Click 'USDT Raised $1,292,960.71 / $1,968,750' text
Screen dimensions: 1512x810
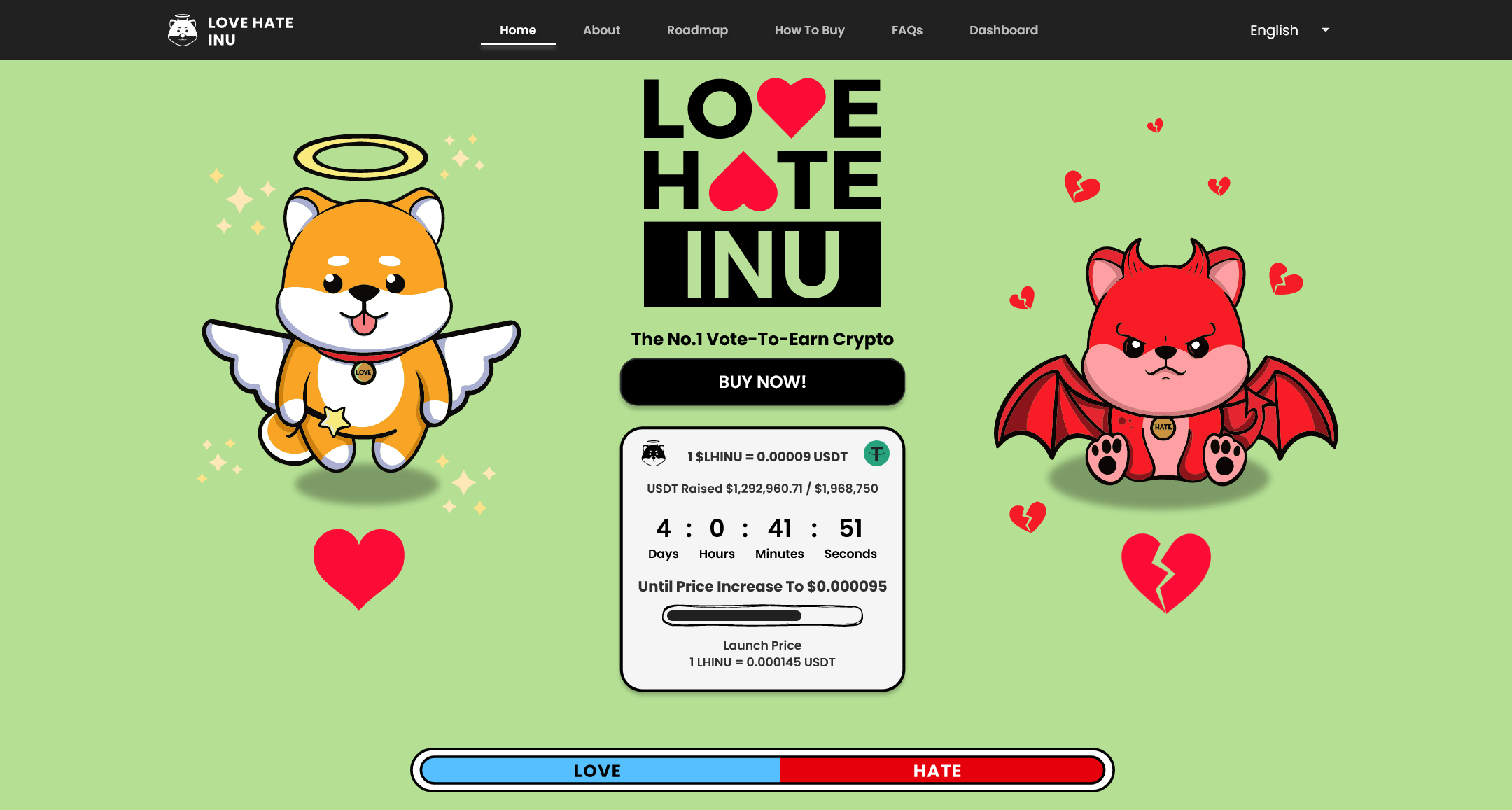(762, 488)
